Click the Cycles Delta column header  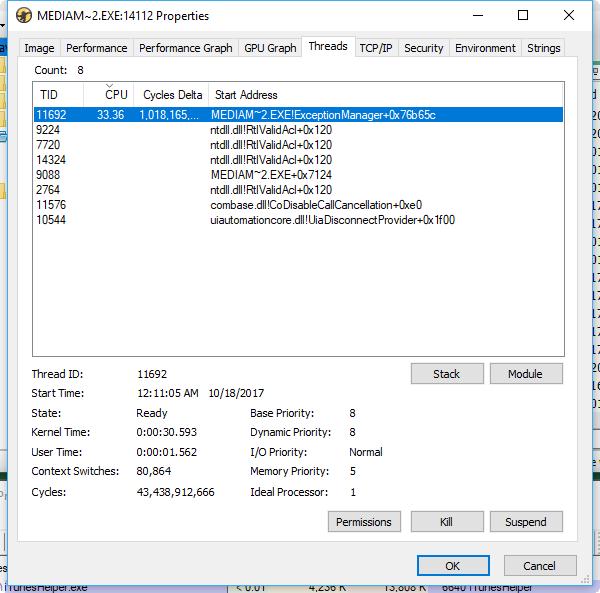pyautogui.click(x=172, y=95)
